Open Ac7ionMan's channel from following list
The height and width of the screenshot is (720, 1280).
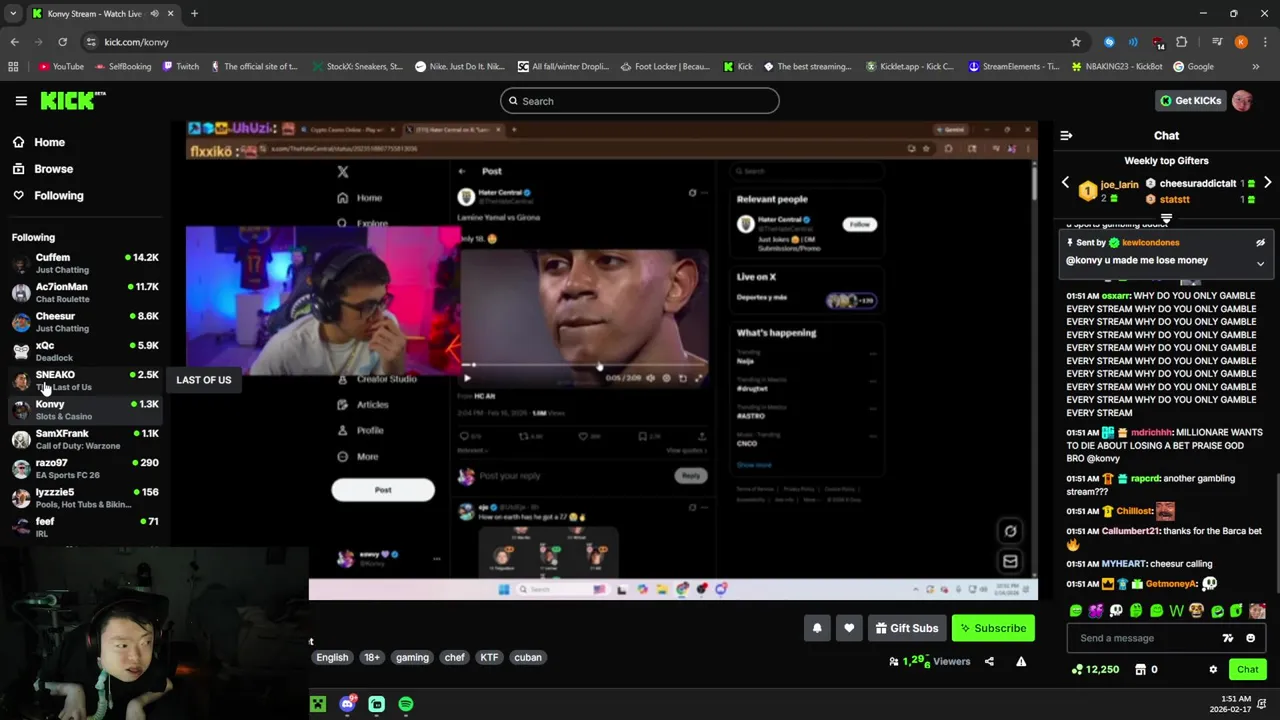point(85,293)
